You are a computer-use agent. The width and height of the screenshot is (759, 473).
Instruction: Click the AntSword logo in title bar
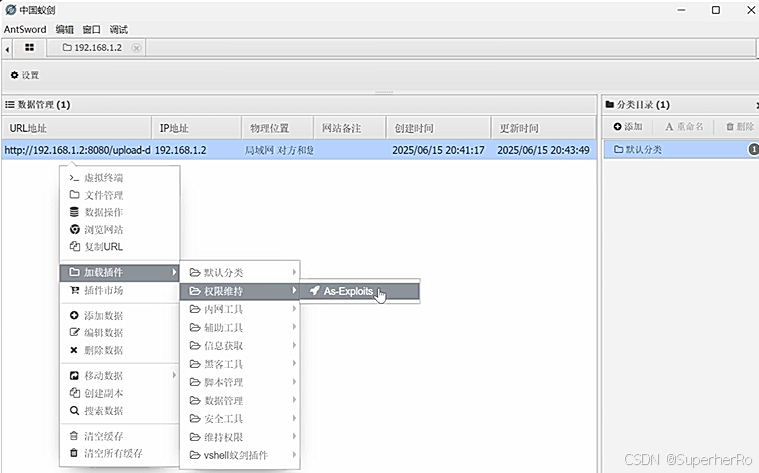point(11,10)
